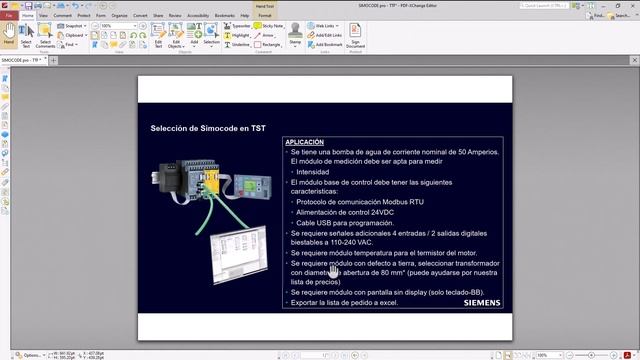Rotate view clockwise
This screenshot has width=640, height=360.
[x=142, y=36]
